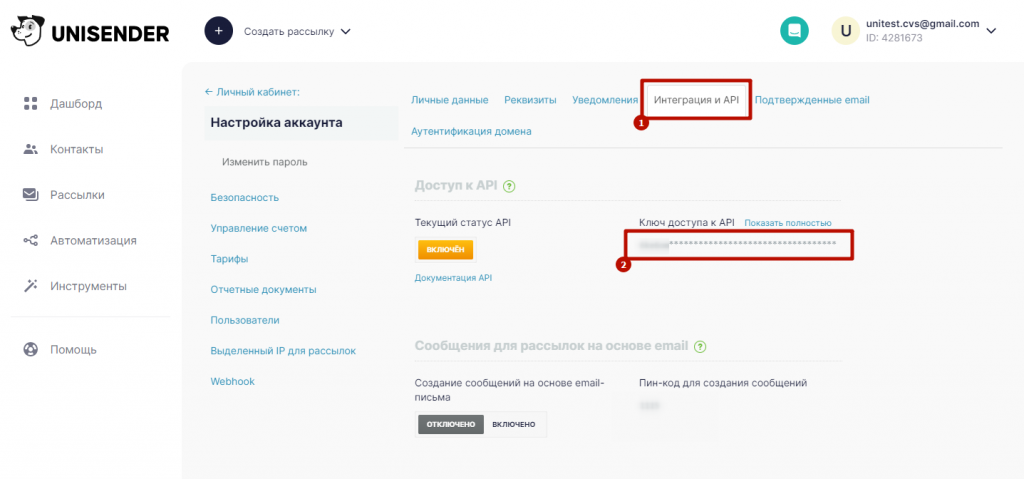Viewport: 1024px width, 479px height.
Task: Click help icon beside Доступ к API
Action: coord(510,186)
